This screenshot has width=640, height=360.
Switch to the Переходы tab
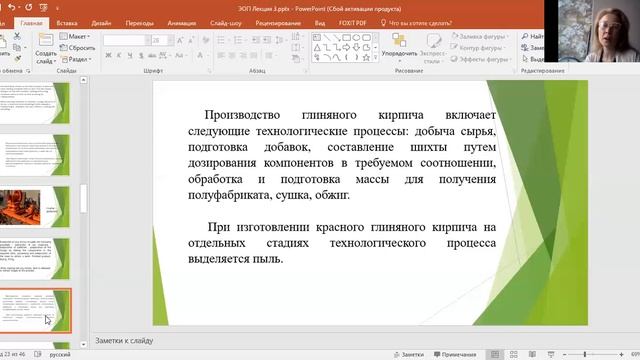(140, 23)
